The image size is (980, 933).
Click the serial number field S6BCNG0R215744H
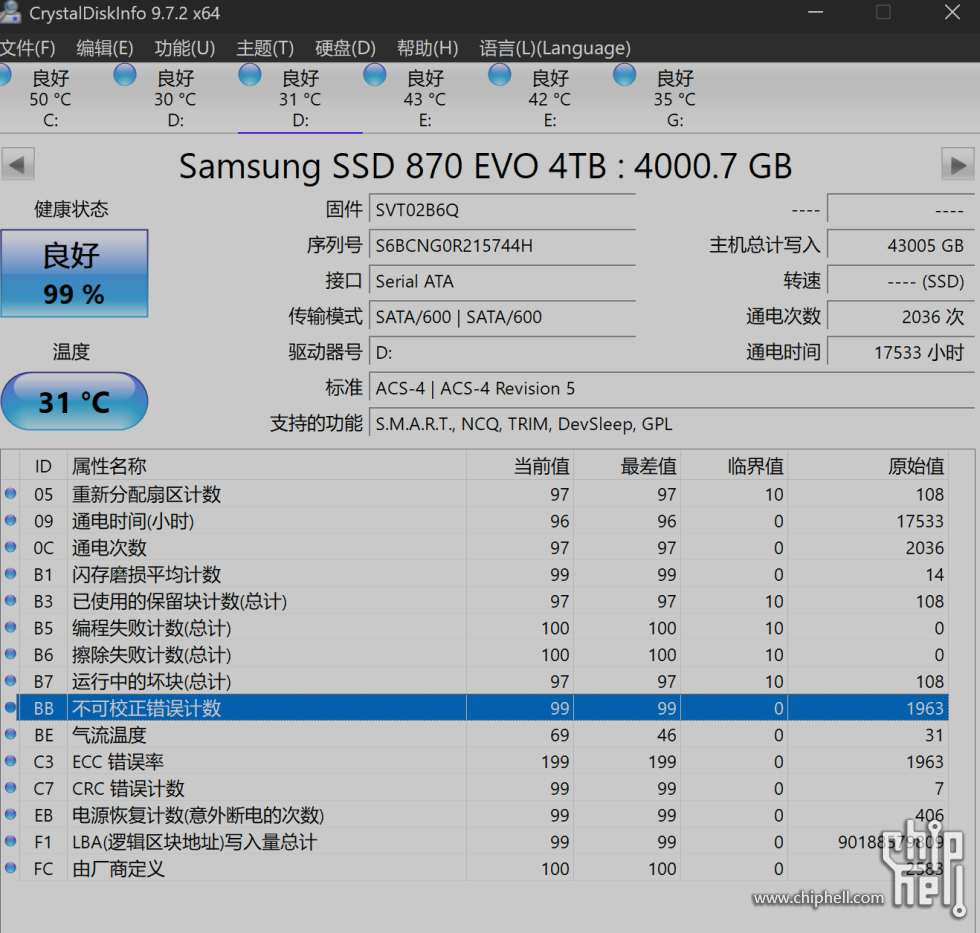pos(502,246)
